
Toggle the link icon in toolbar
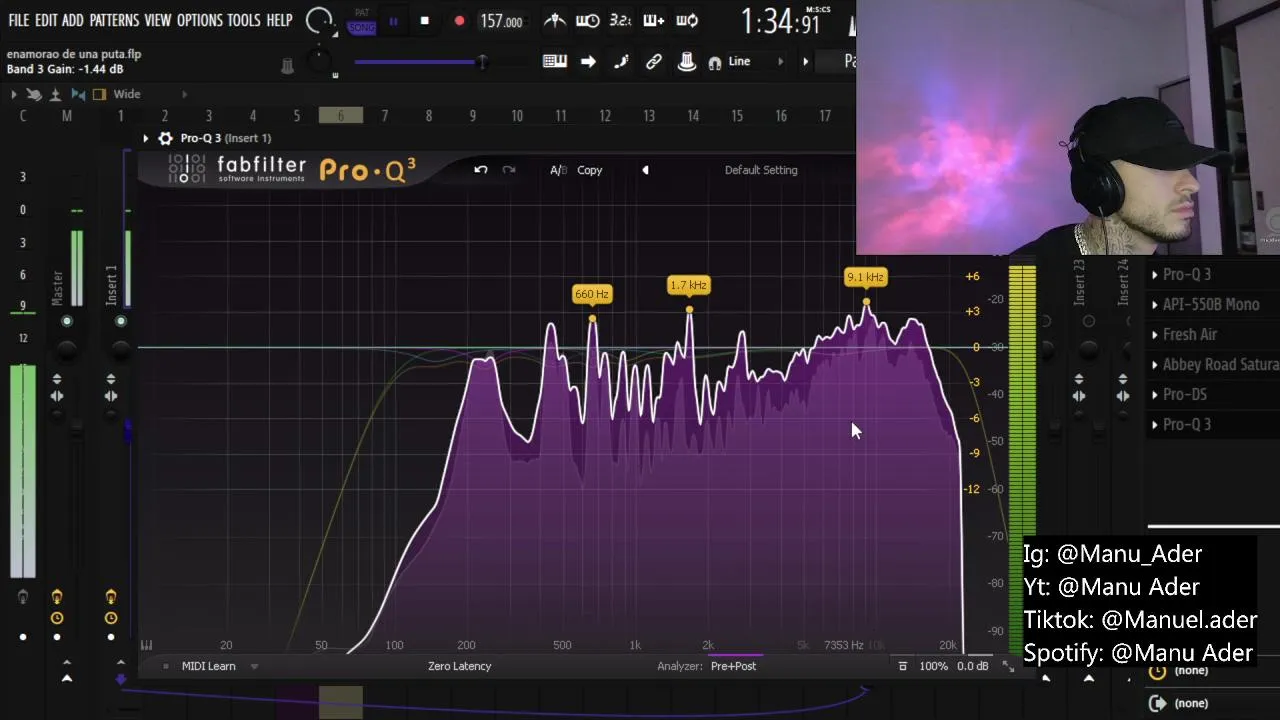pyautogui.click(x=654, y=62)
